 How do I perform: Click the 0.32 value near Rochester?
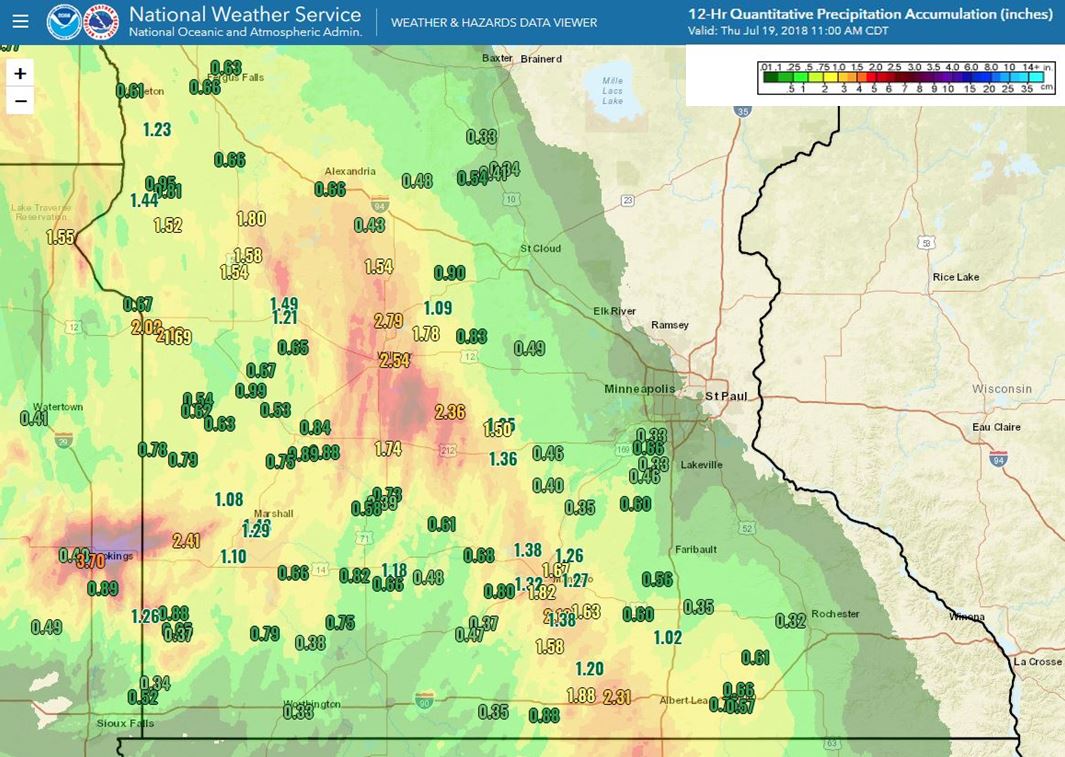click(791, 621)
